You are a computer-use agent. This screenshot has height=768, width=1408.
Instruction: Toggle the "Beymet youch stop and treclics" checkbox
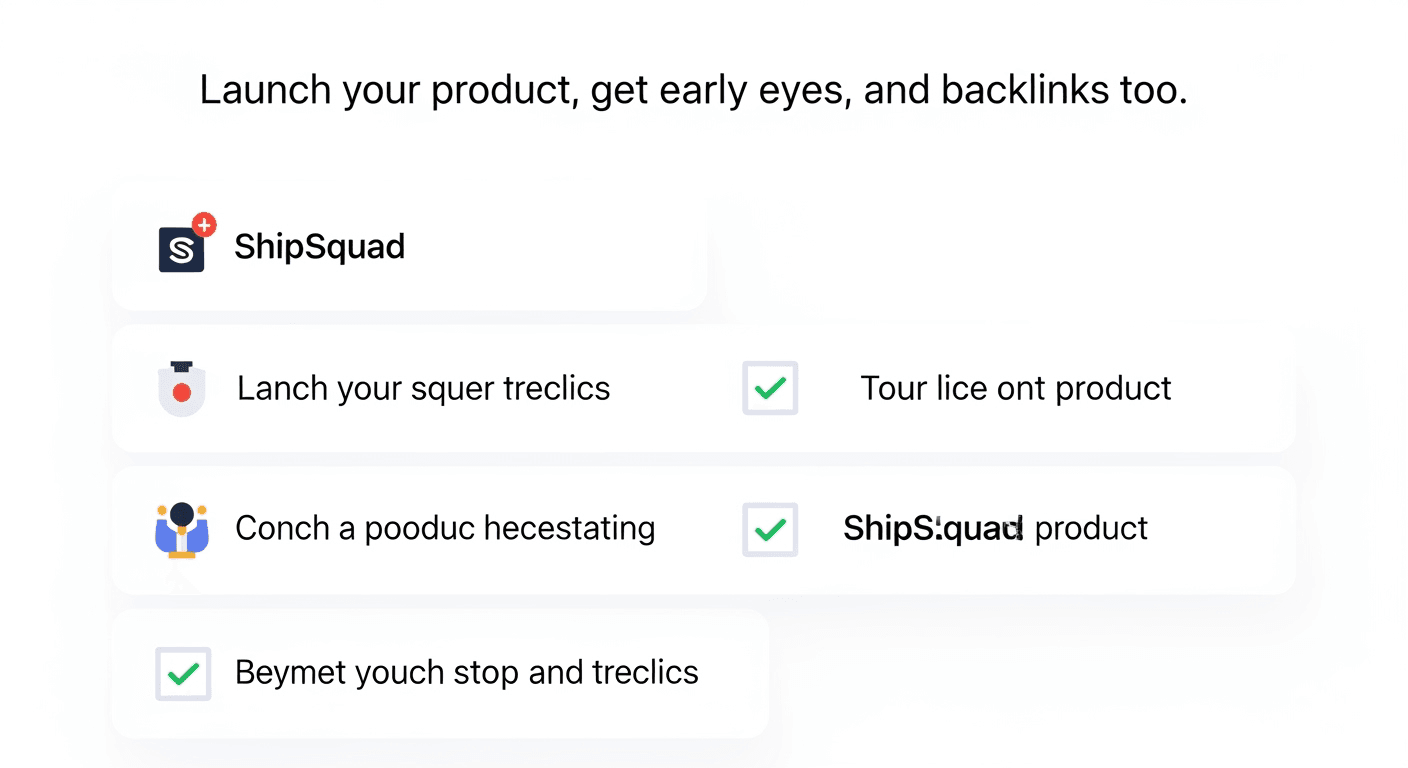tap(183, 673)
